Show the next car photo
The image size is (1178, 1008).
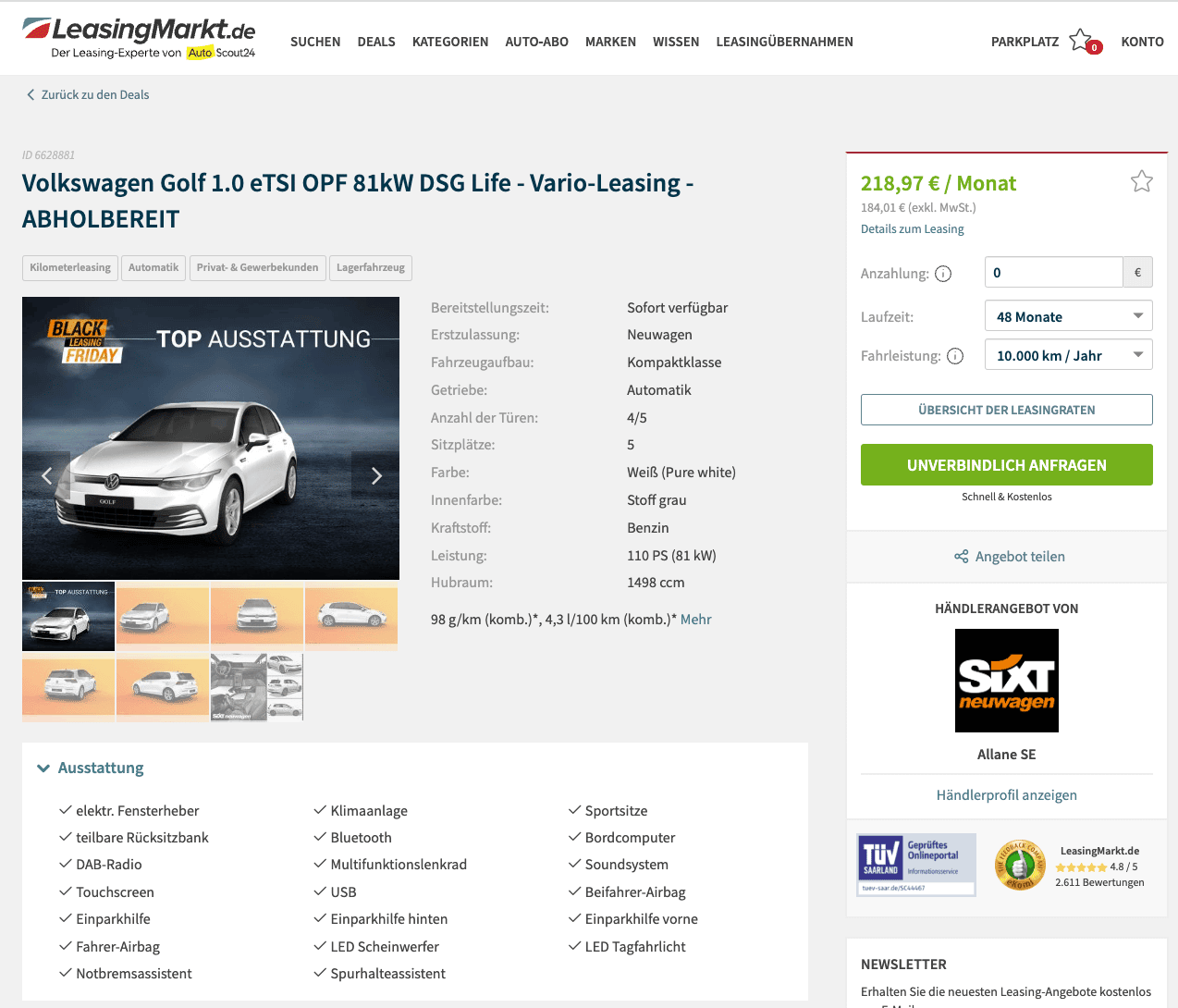click(x=375, y=475)
